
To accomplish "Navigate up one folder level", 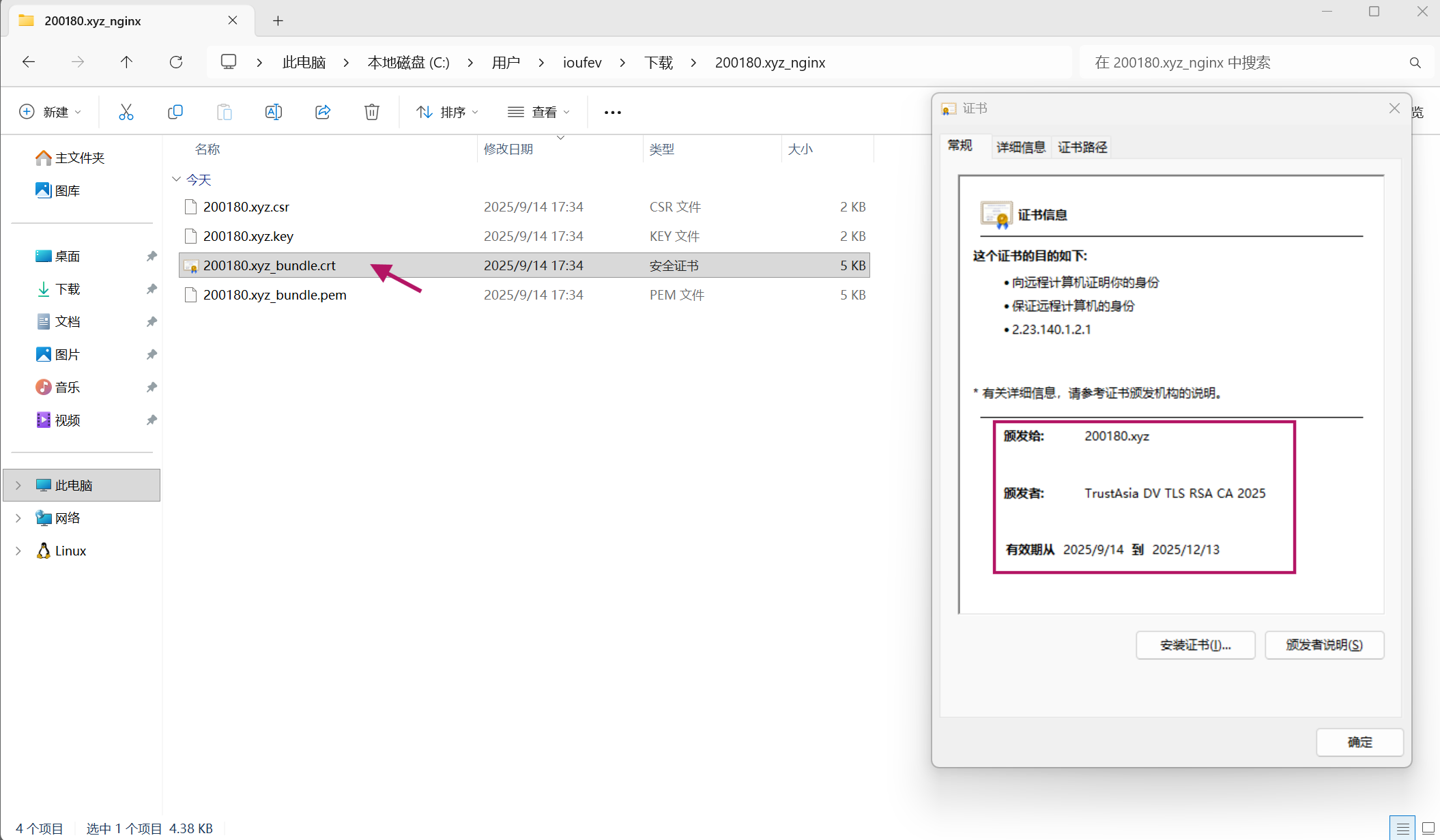I will pos(127,61).
